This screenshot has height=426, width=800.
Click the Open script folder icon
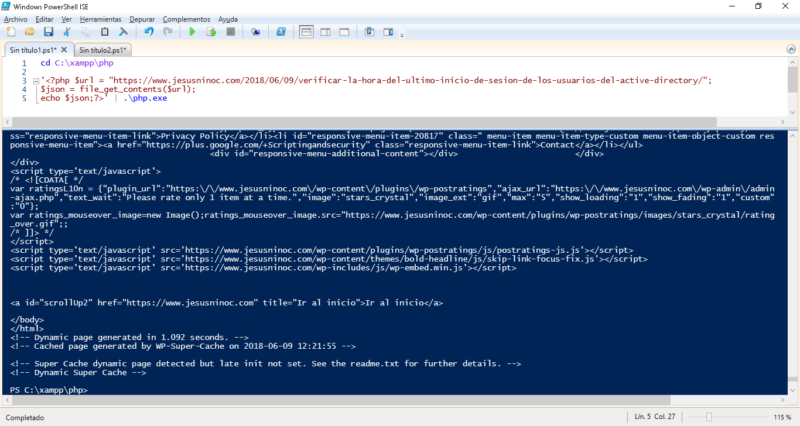click(x=30, y=32)
